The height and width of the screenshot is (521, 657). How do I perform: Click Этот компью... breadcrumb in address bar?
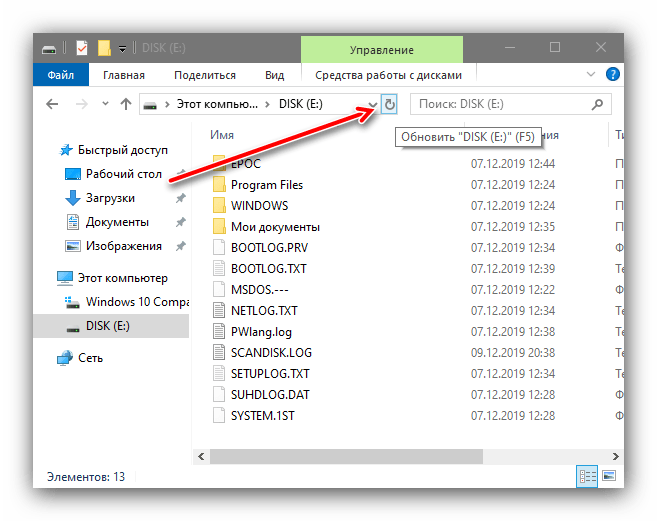click(x=217, y=104)
